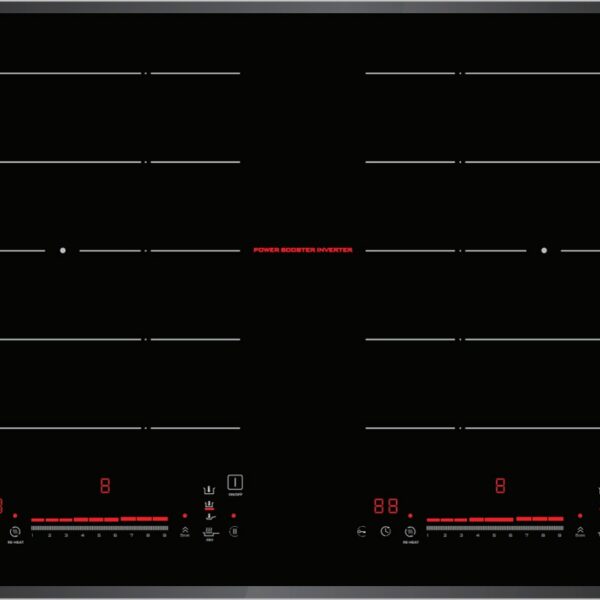Tap the right zone power level display
Image resolution: width=600 pixels, height=600 pixels.
499,487
